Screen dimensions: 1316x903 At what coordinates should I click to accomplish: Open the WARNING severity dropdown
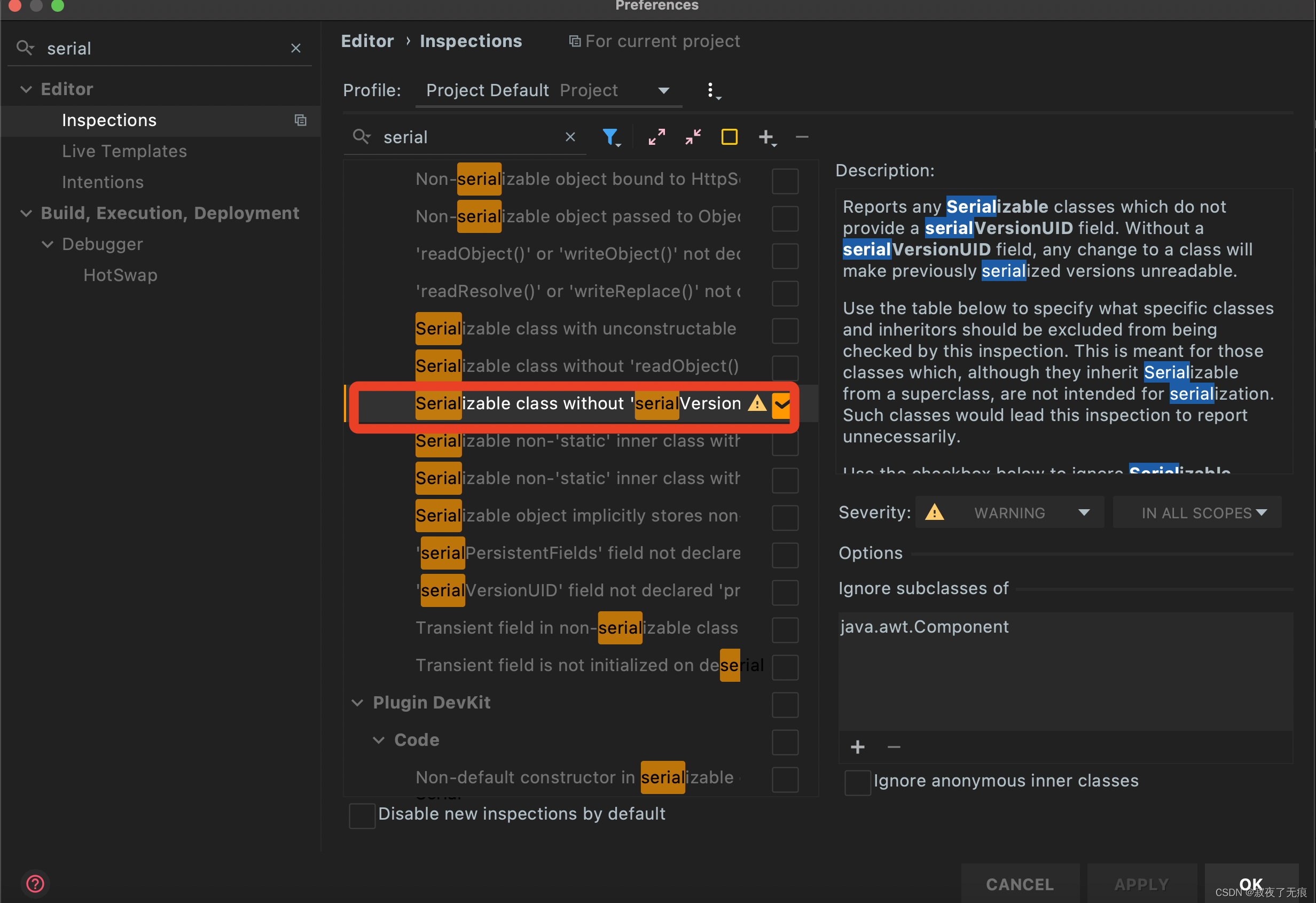tap(1010, 513)
